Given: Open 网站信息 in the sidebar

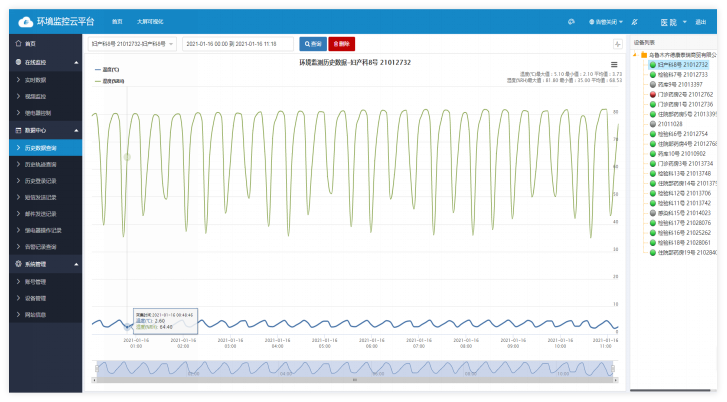Looking at the screenshot, I should point(45,314).
